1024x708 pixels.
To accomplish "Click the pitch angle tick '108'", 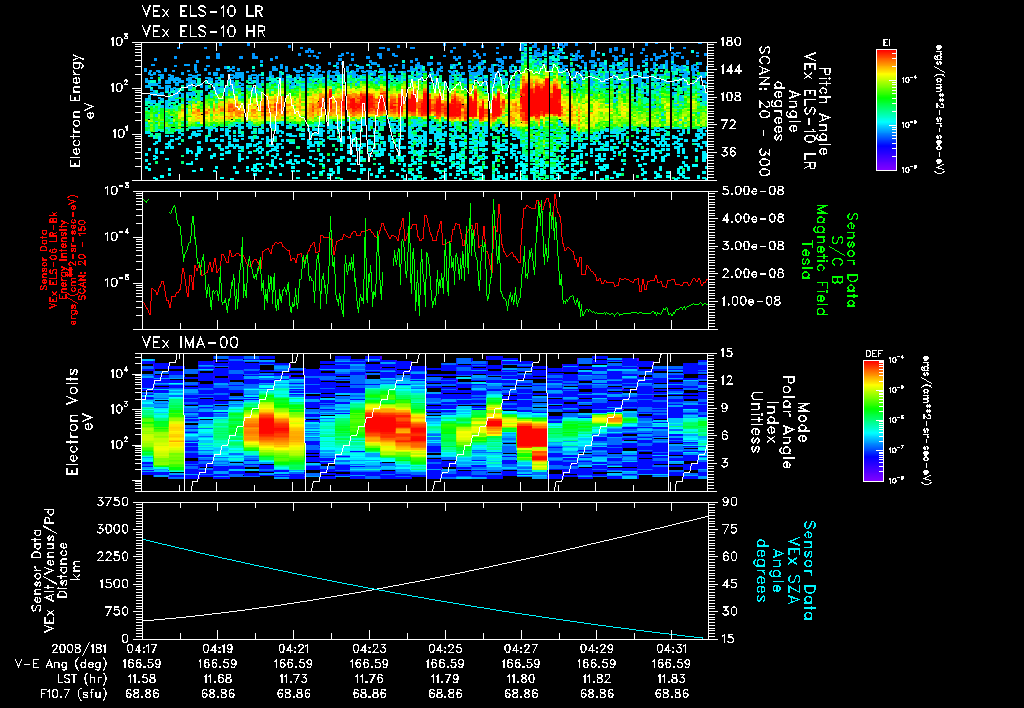I will point(731,97).
